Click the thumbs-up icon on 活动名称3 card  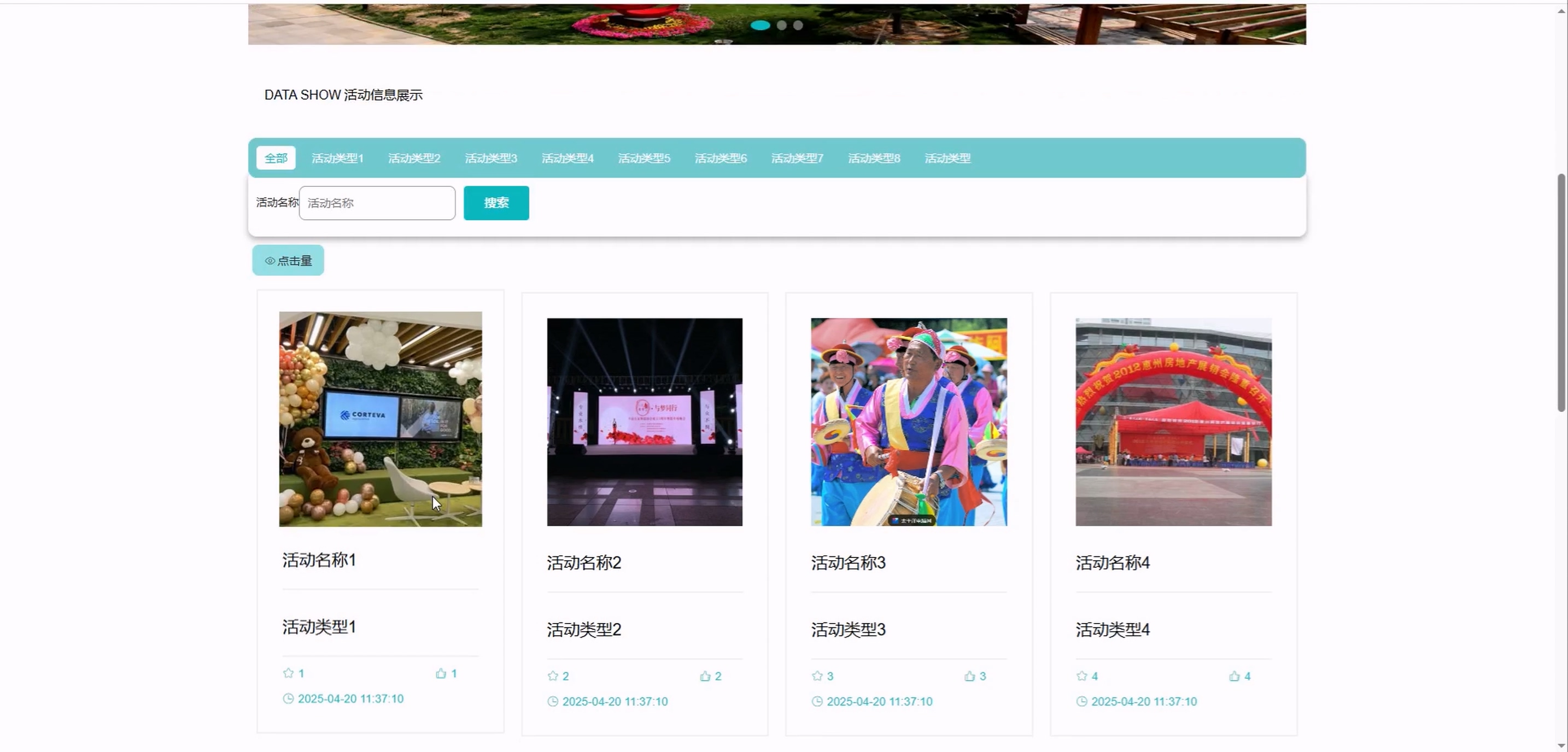point(970,676)
